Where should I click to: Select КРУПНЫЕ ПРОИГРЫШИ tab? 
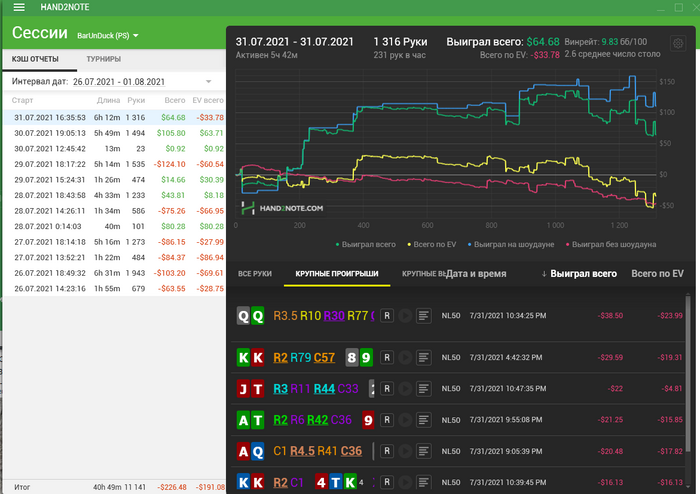coord(337,274)
